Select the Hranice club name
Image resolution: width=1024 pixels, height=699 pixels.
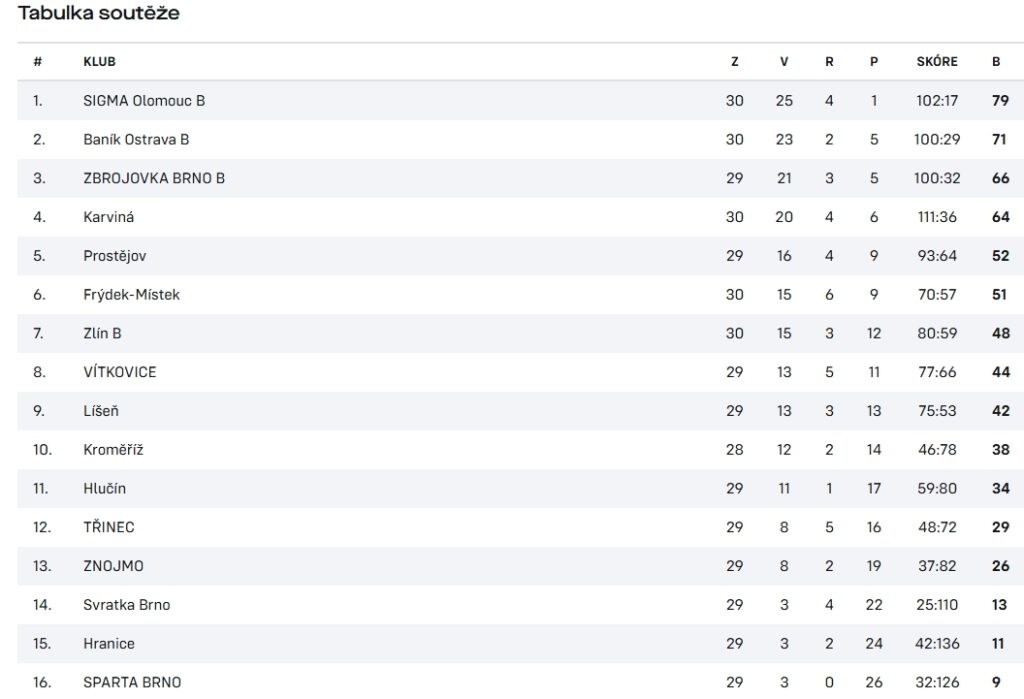pyautogui.click(x=108, y=643)
